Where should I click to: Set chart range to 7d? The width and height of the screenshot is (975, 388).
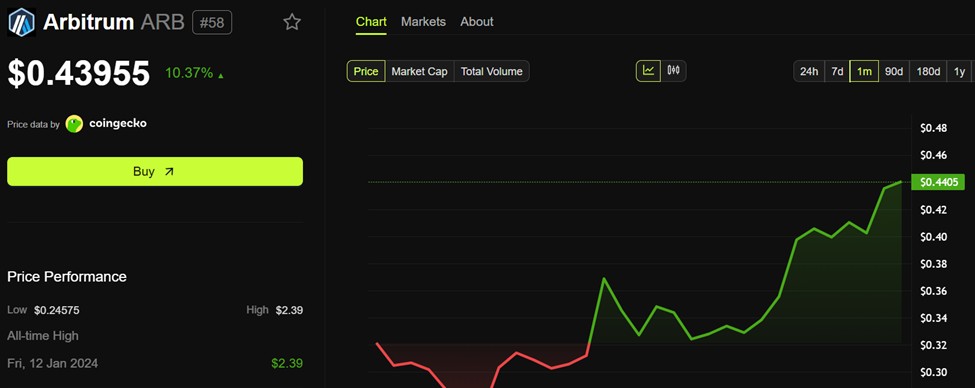[837, 72]
